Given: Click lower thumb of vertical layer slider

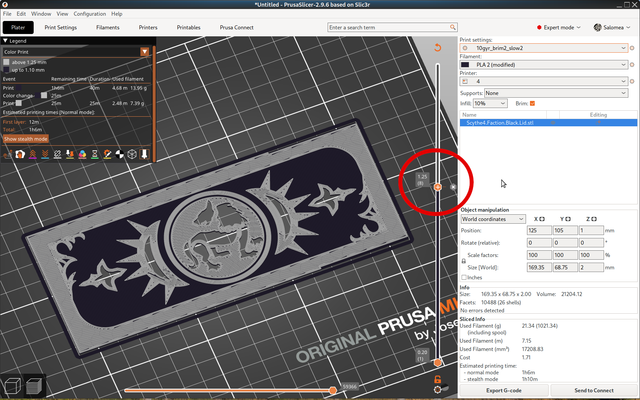Looking at the screenshot, I should point(438,362).
